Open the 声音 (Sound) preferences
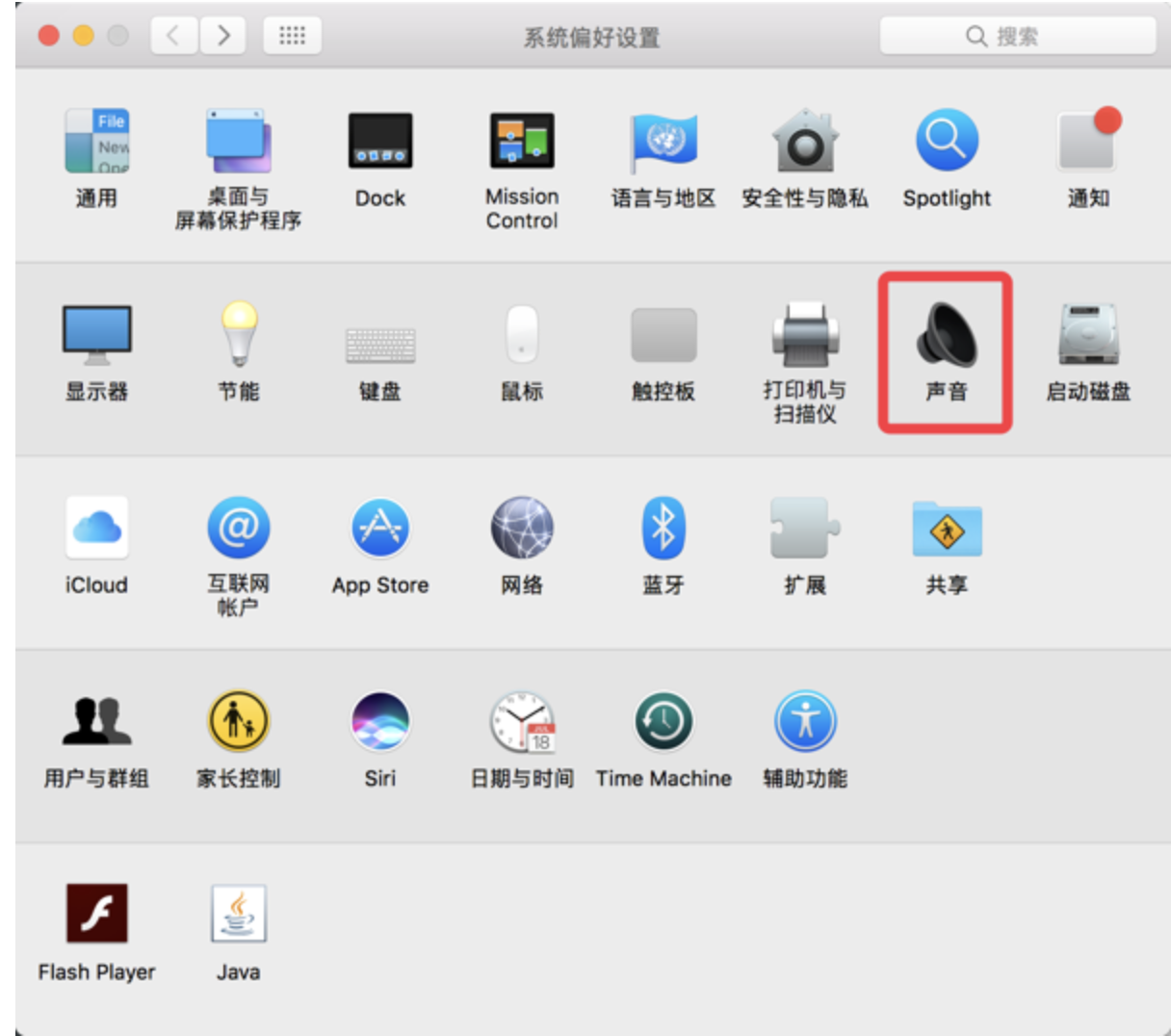 click(x=945, y=336)
